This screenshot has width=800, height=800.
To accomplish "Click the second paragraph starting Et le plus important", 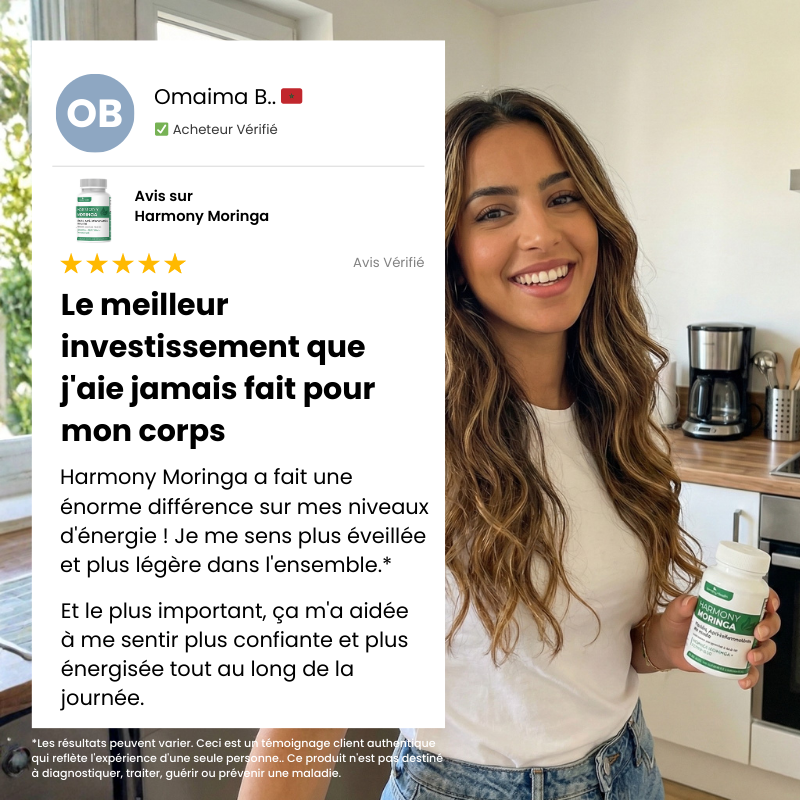I will click(x=234, y=654).
